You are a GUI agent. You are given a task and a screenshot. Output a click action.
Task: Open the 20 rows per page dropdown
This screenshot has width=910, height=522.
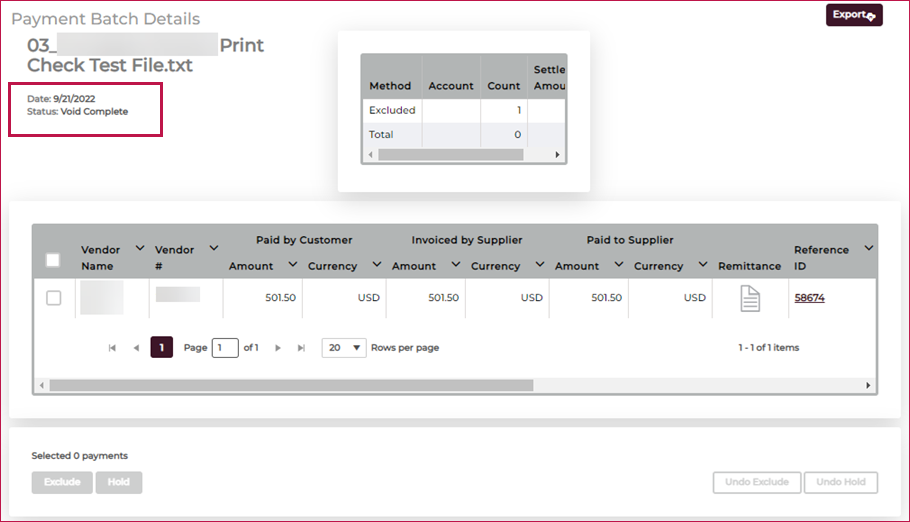[x=344, y=348]
